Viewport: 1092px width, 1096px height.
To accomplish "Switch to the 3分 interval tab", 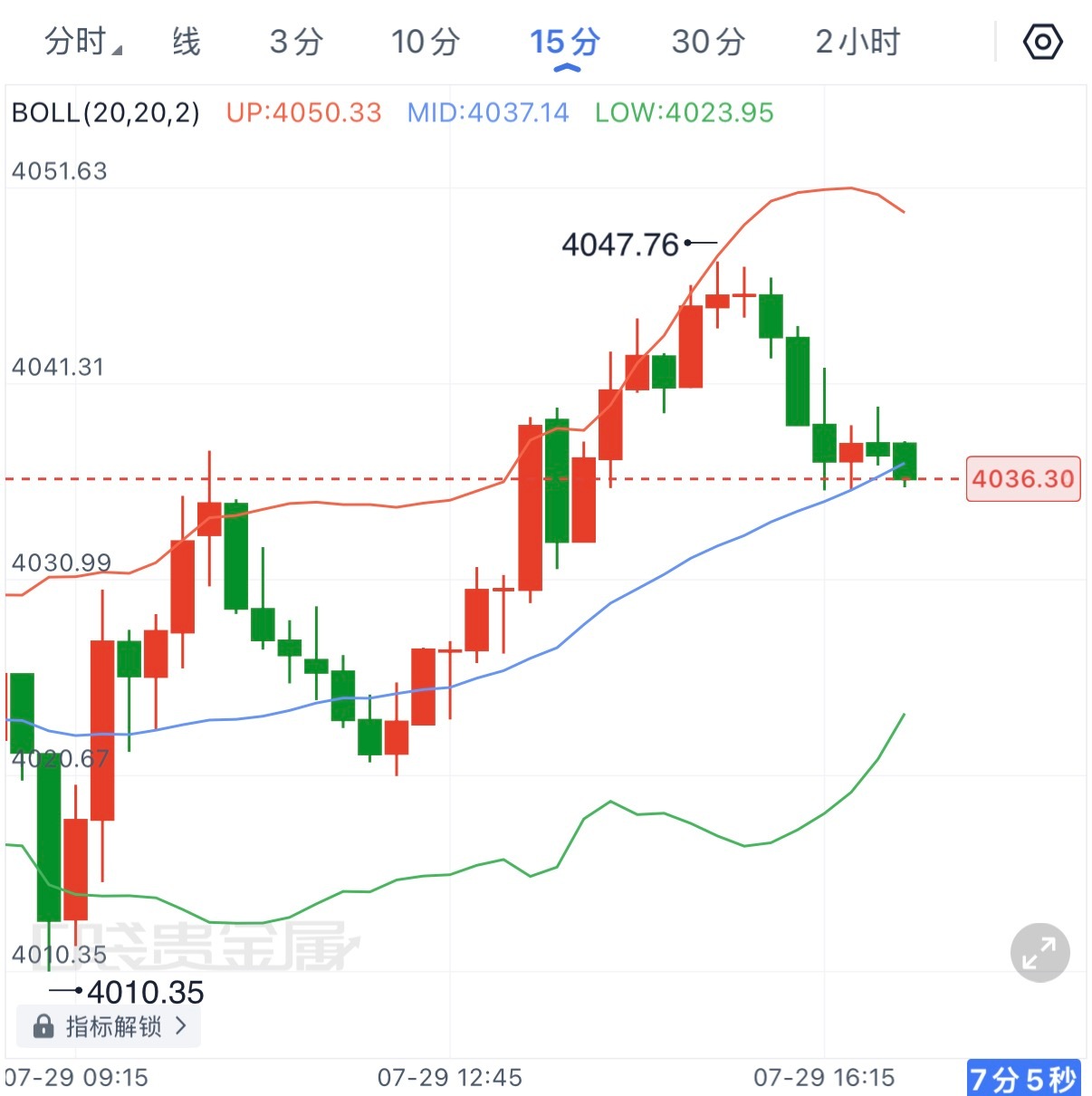I will (296, 42).
